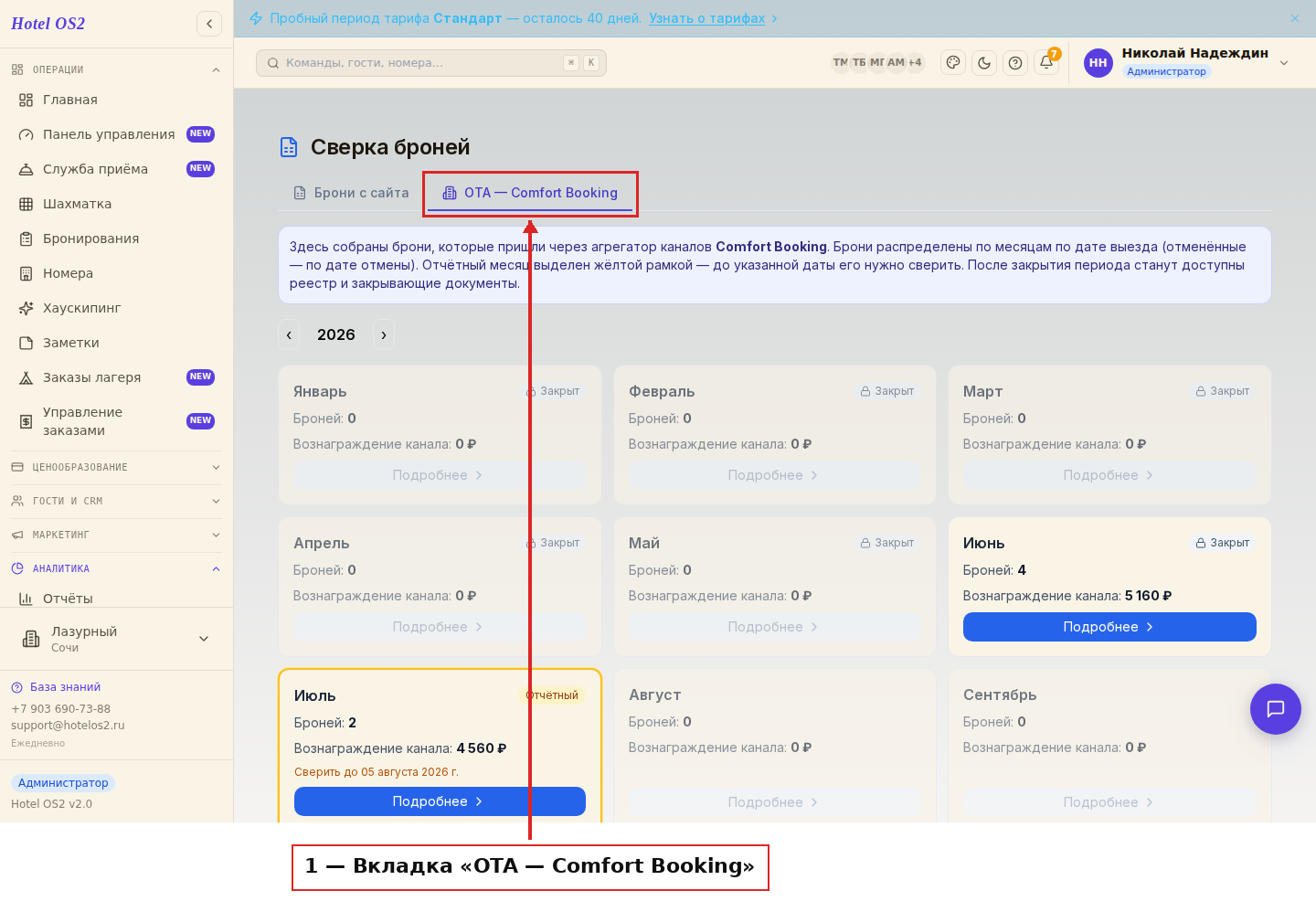Click the support@hotelos2.ru email

pyautogui.click(x=68, y=726)
